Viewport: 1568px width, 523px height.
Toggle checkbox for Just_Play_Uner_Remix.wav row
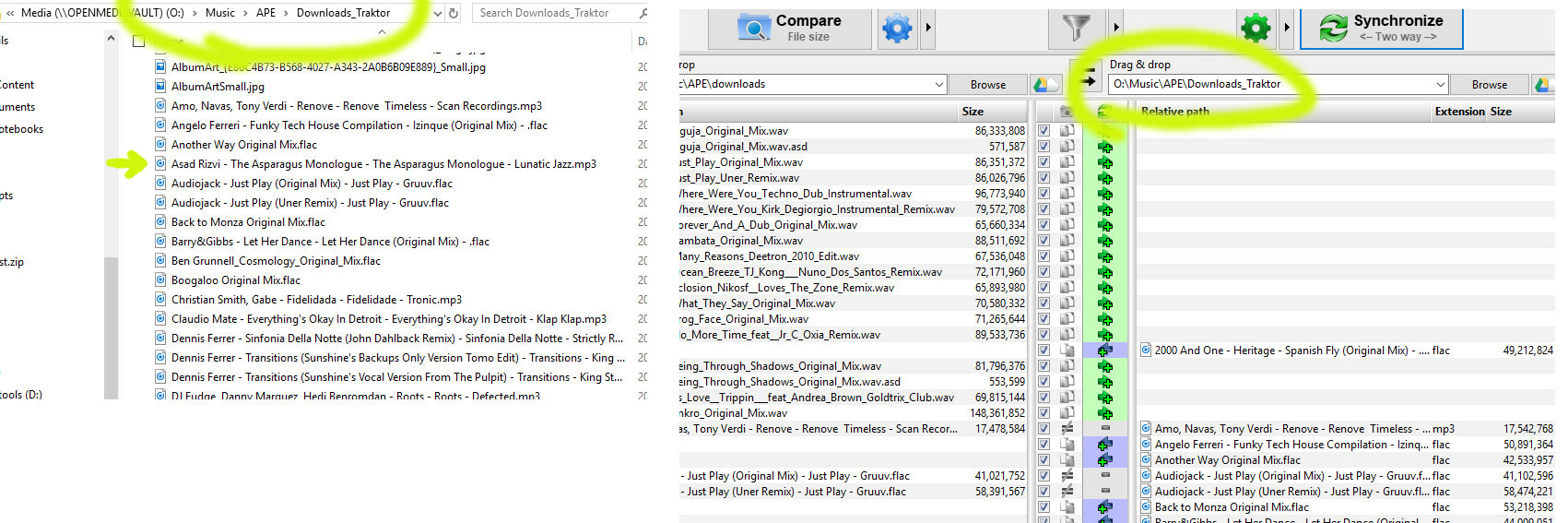tap(1043, 178)
